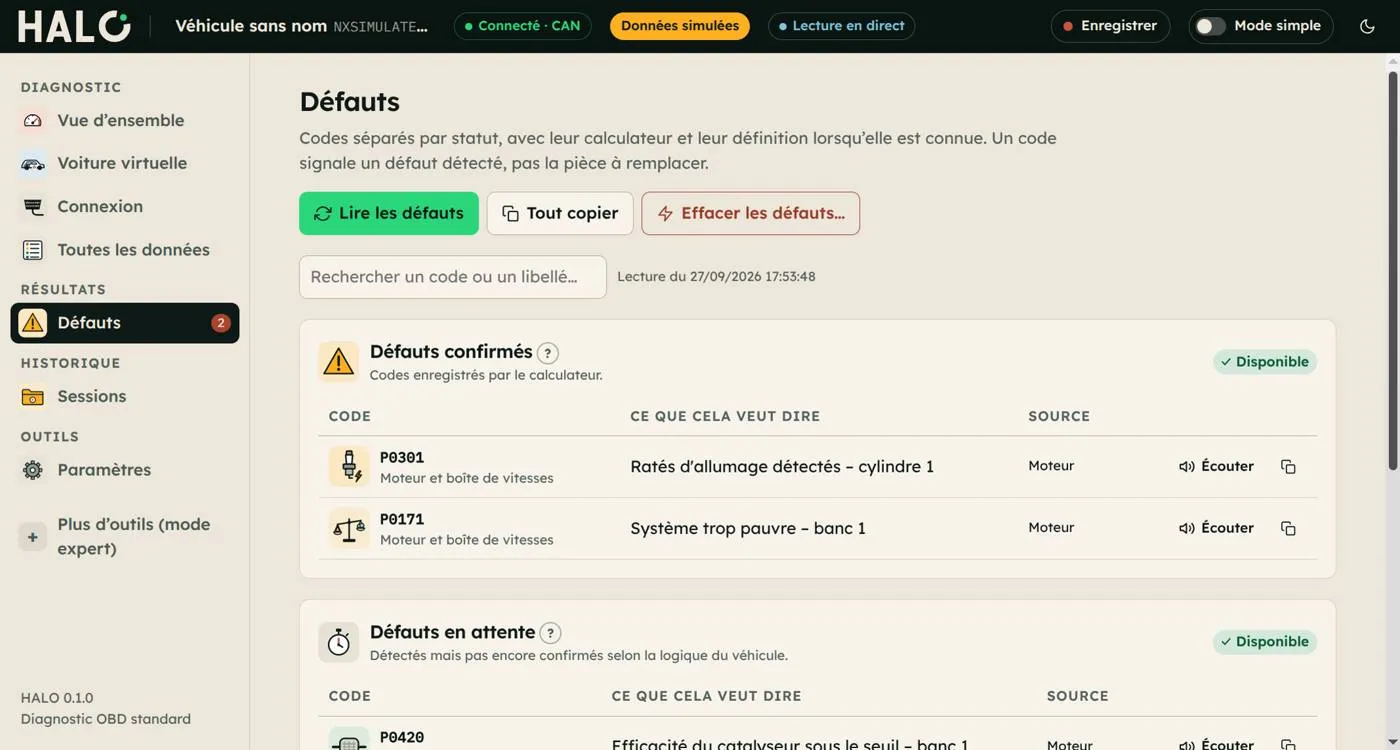Screen dimensions: 1400x750
Task: Open help for Défauts confirmés
Action: coord(548,353)
